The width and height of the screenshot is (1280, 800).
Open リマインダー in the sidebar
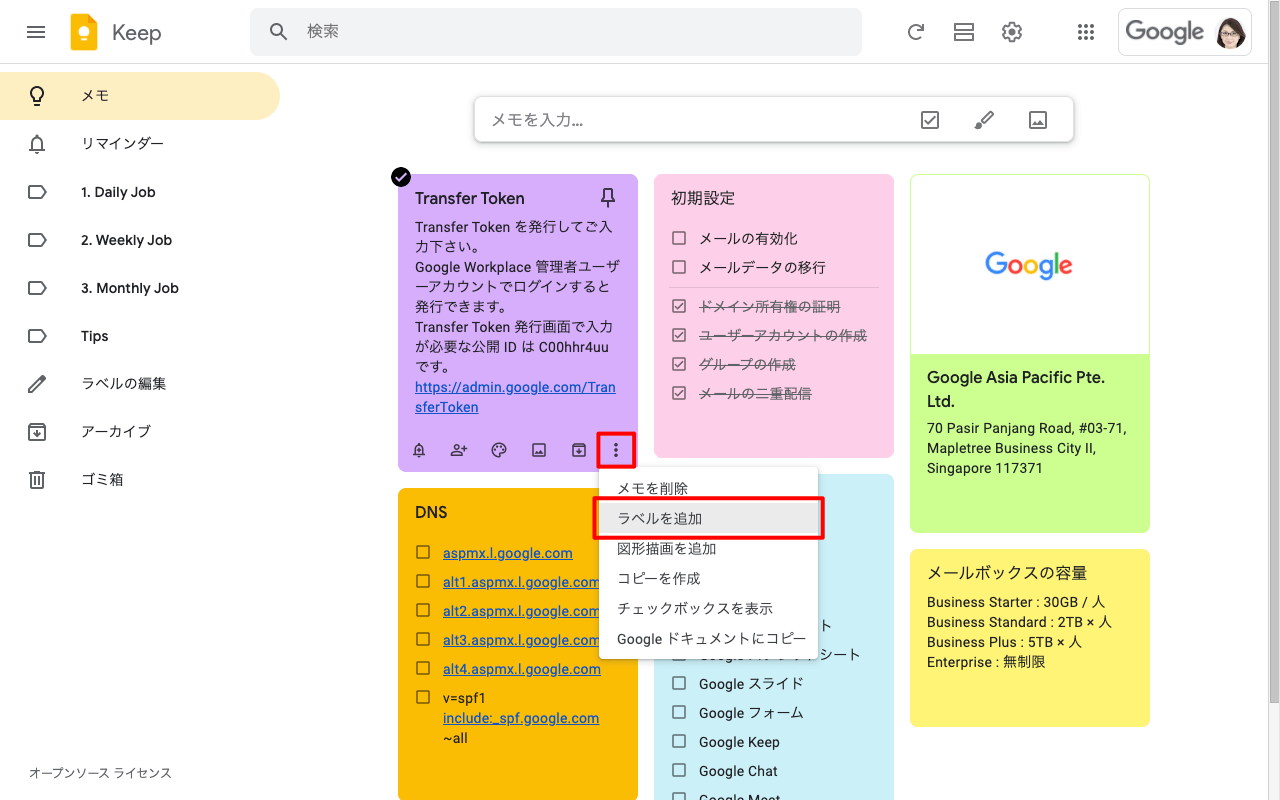click(140, 144)
